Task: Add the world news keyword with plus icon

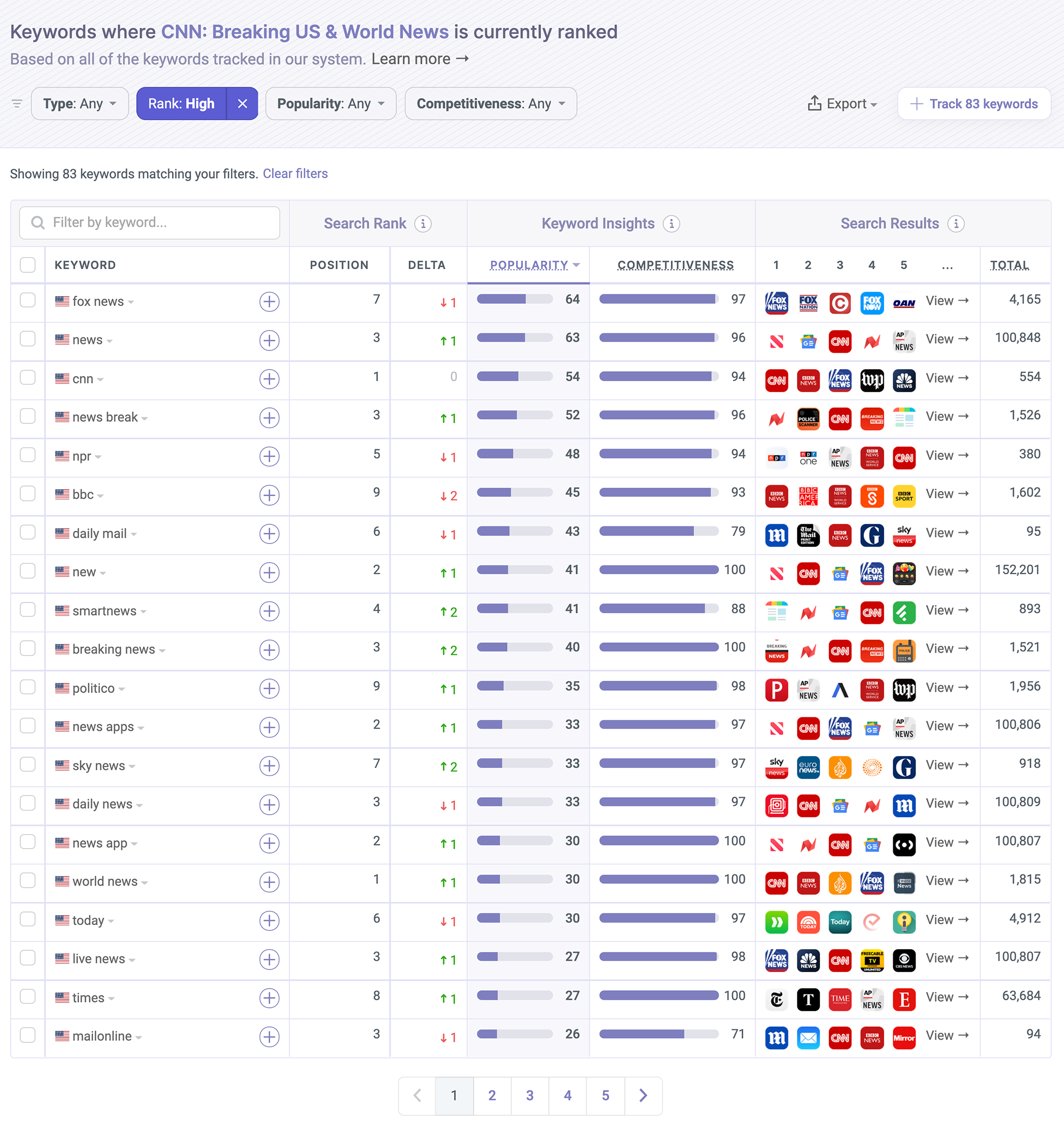Action: tap(269, 882)
